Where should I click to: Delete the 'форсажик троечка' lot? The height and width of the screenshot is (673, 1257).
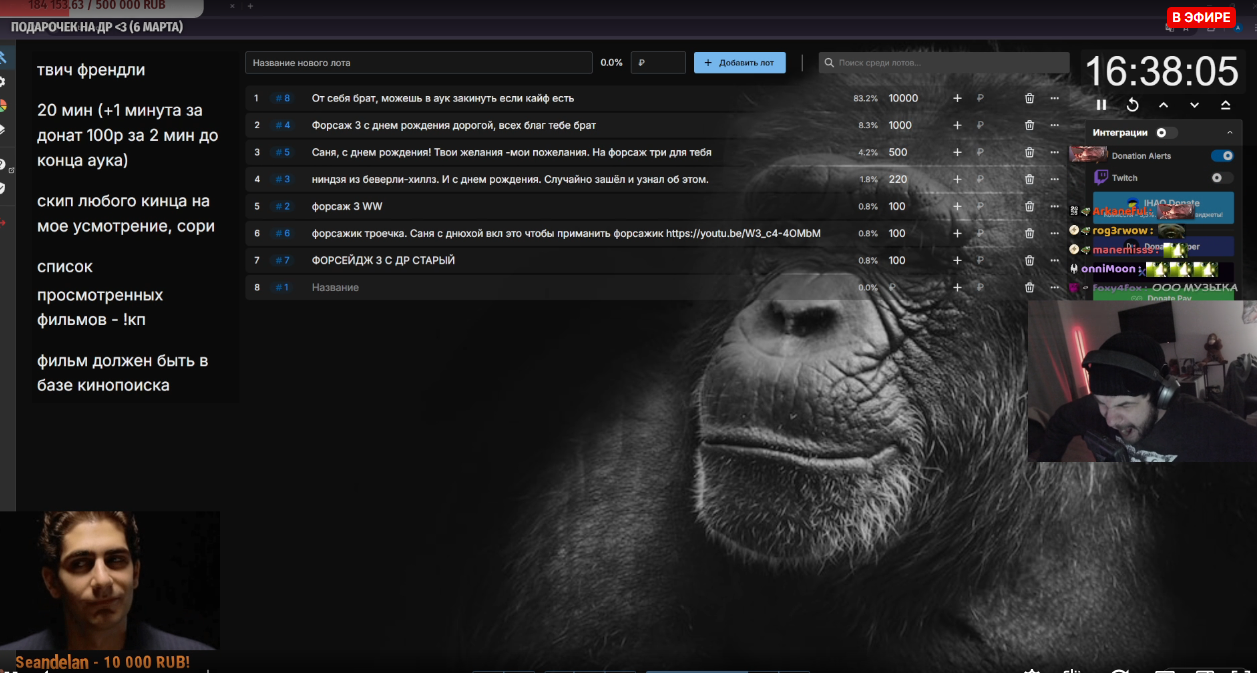pyautogui.click(x=1030, y=233)
